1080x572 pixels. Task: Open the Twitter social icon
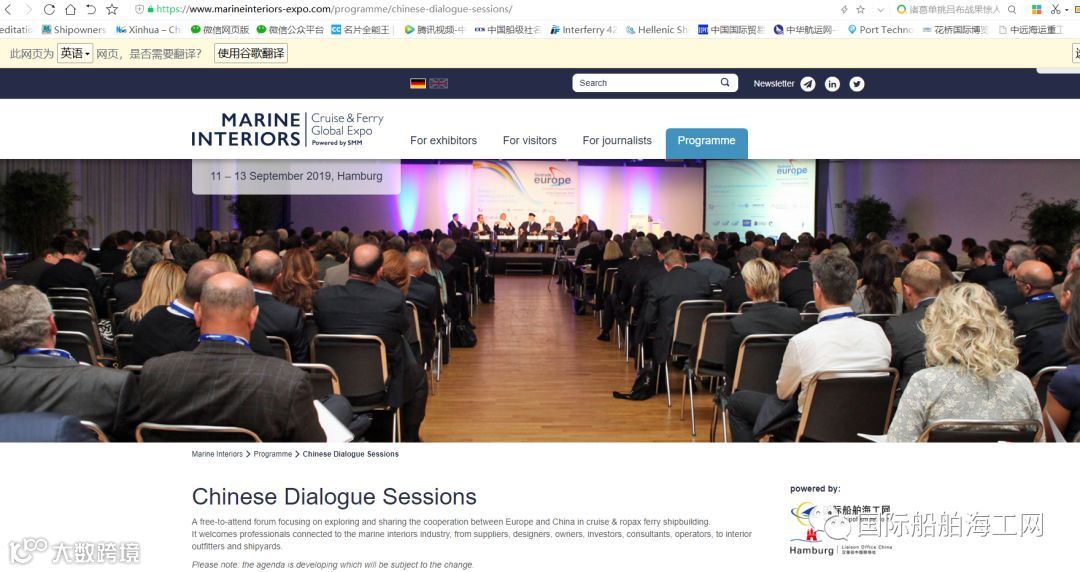(x=856, y=84)
